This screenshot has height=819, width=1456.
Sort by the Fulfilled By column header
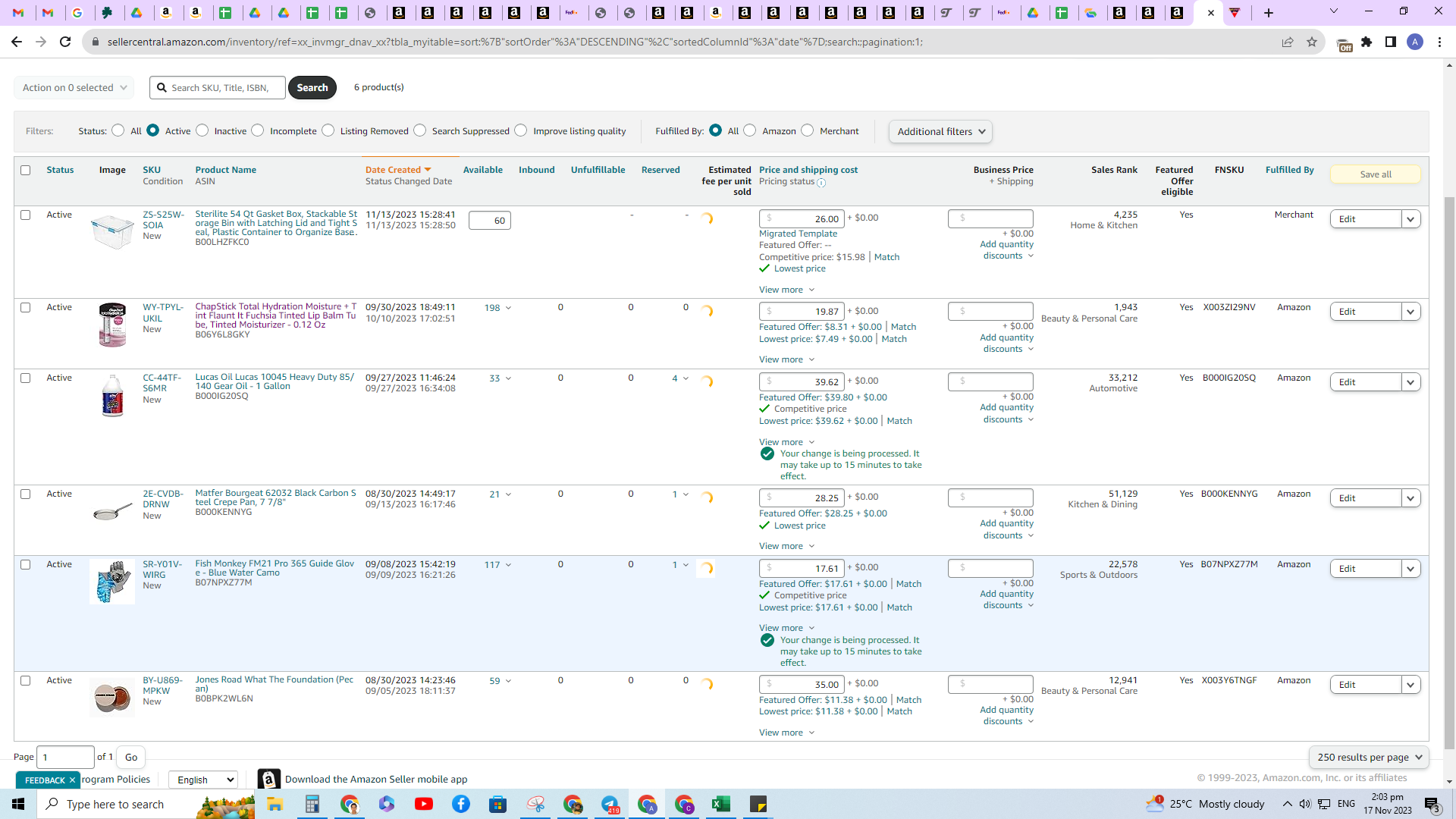tap(1290, 170)
